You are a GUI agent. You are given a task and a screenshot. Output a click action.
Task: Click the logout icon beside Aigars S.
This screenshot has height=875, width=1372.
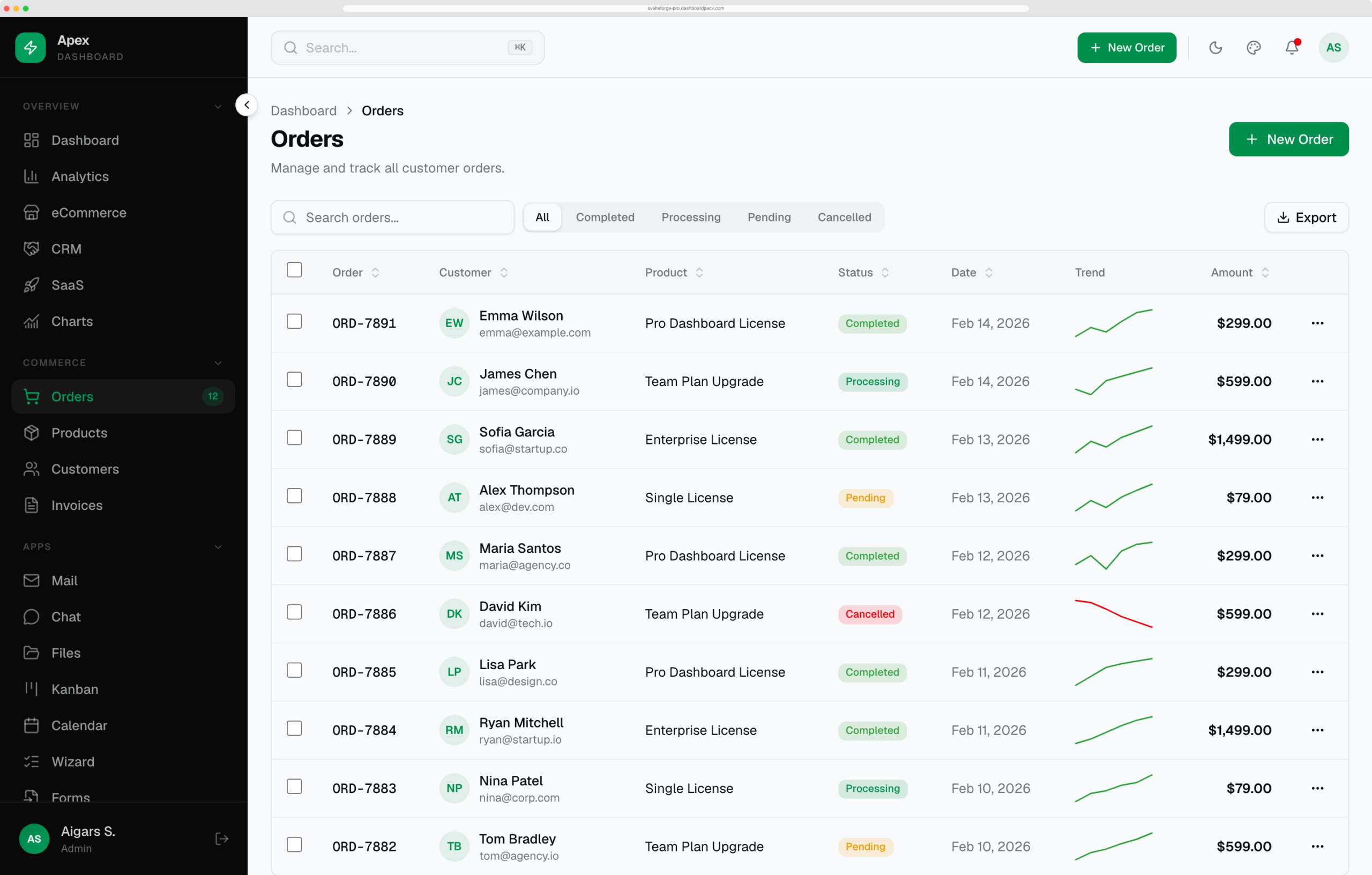pyautogui.click(x=222, y=839)
